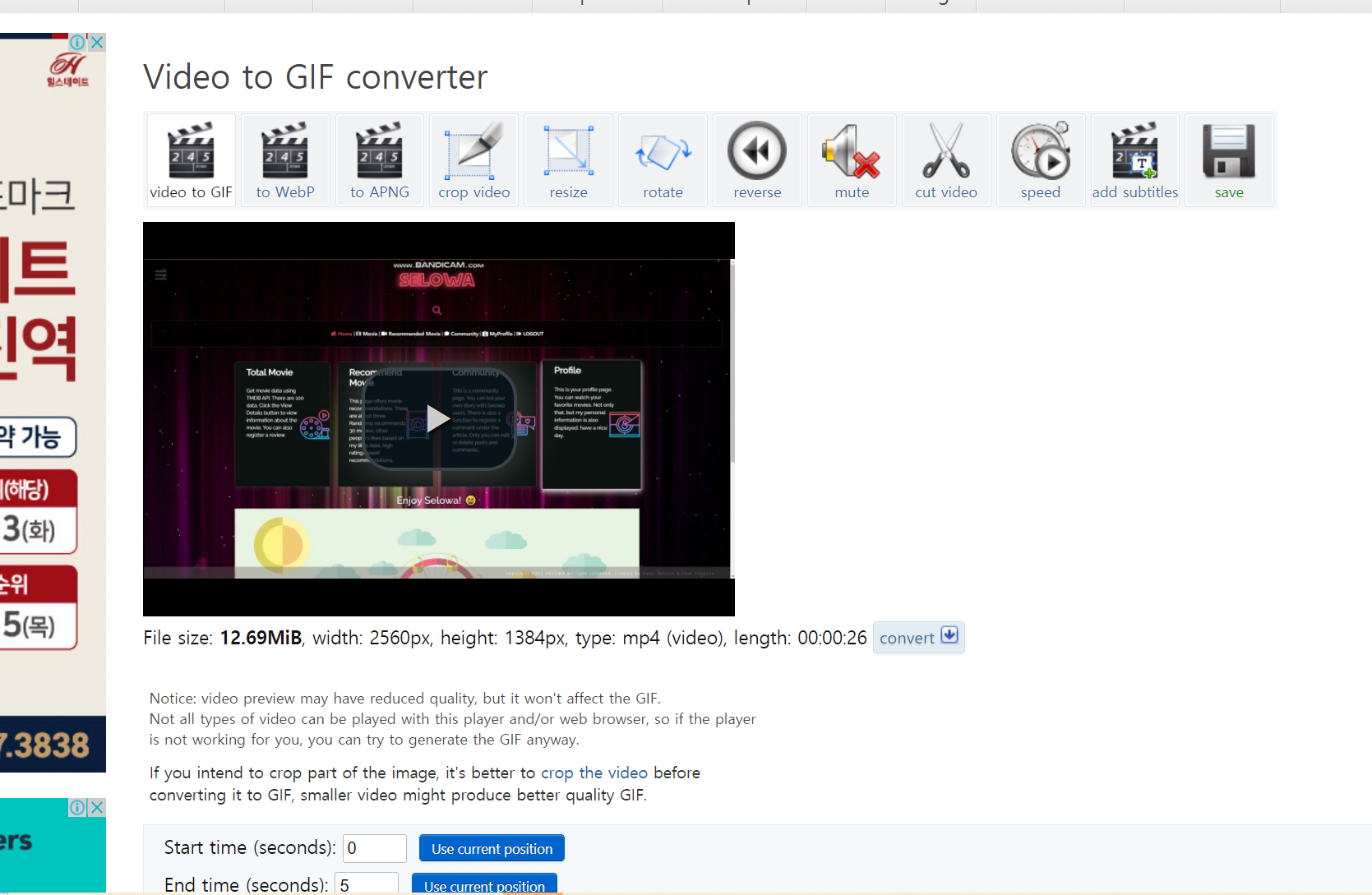The height and width of the screenshot is (895, 1372).
Task: Select the to WebP converter icon
Action: pyautogui.click(x=285, y=160)
